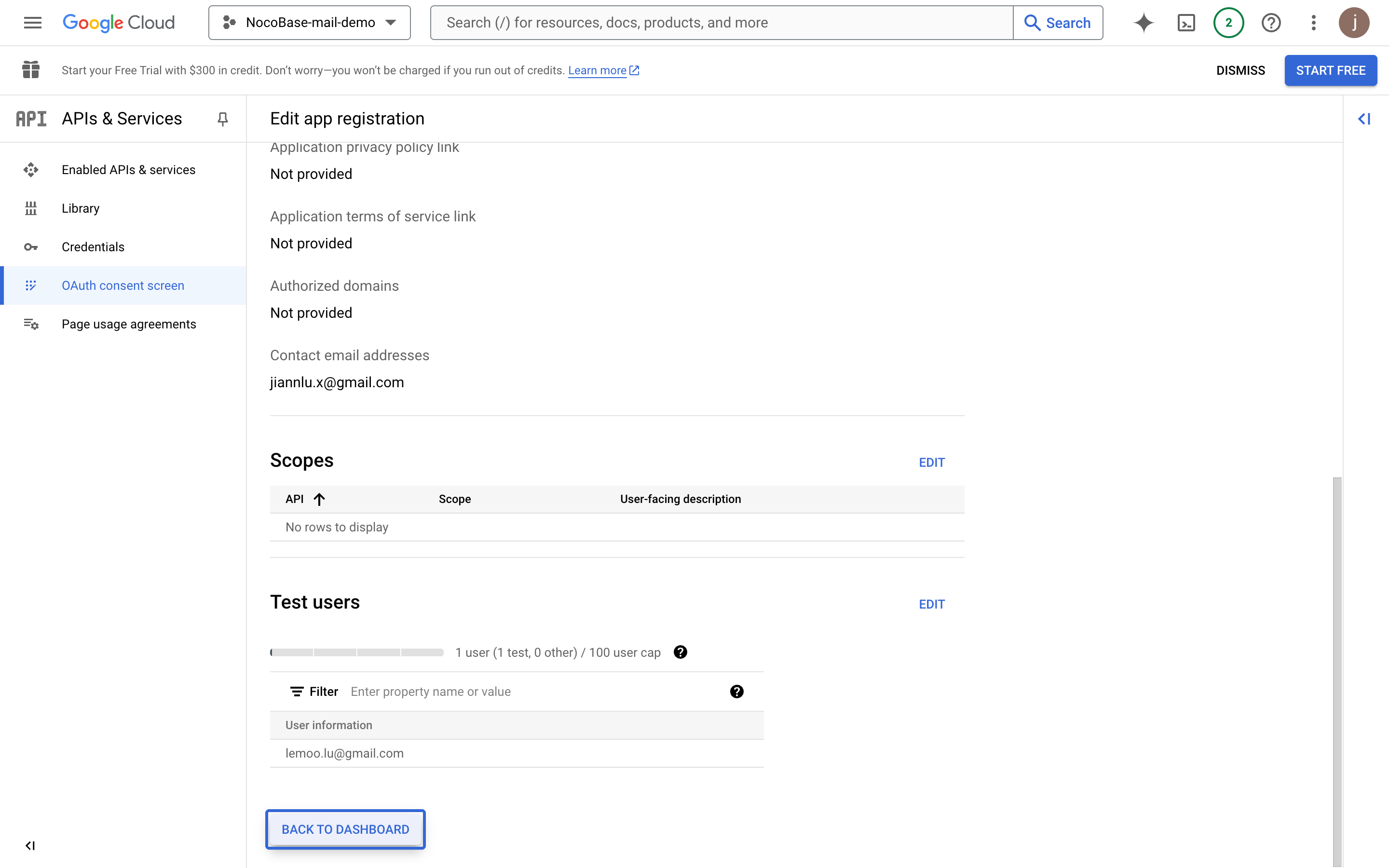The height and width of the screenshot is (868, 1389).
Task: Expand the NocoBase-mail-demo project selector
Action: [309, 22]
